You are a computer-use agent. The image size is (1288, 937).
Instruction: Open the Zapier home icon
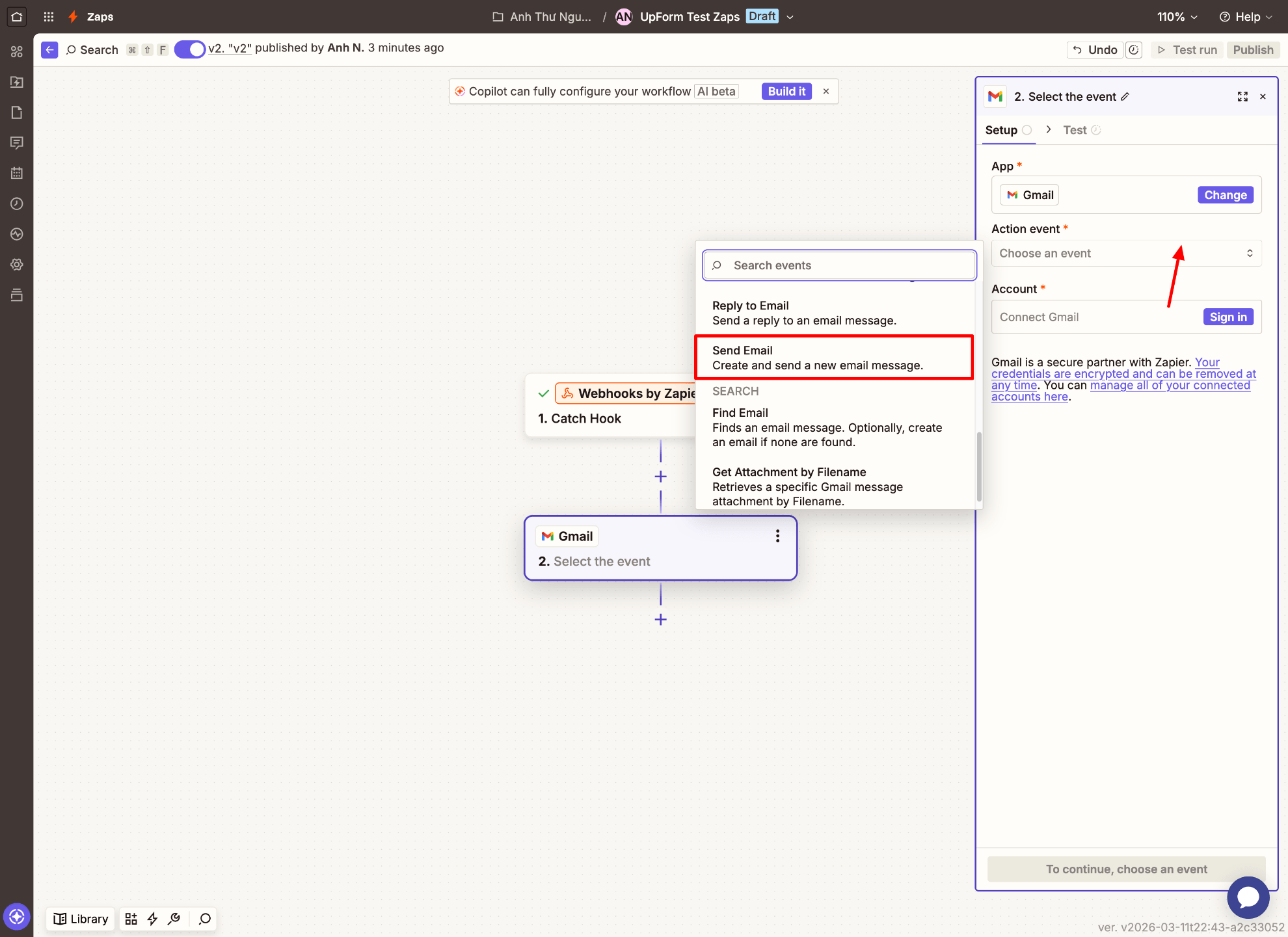coord(17,17)
